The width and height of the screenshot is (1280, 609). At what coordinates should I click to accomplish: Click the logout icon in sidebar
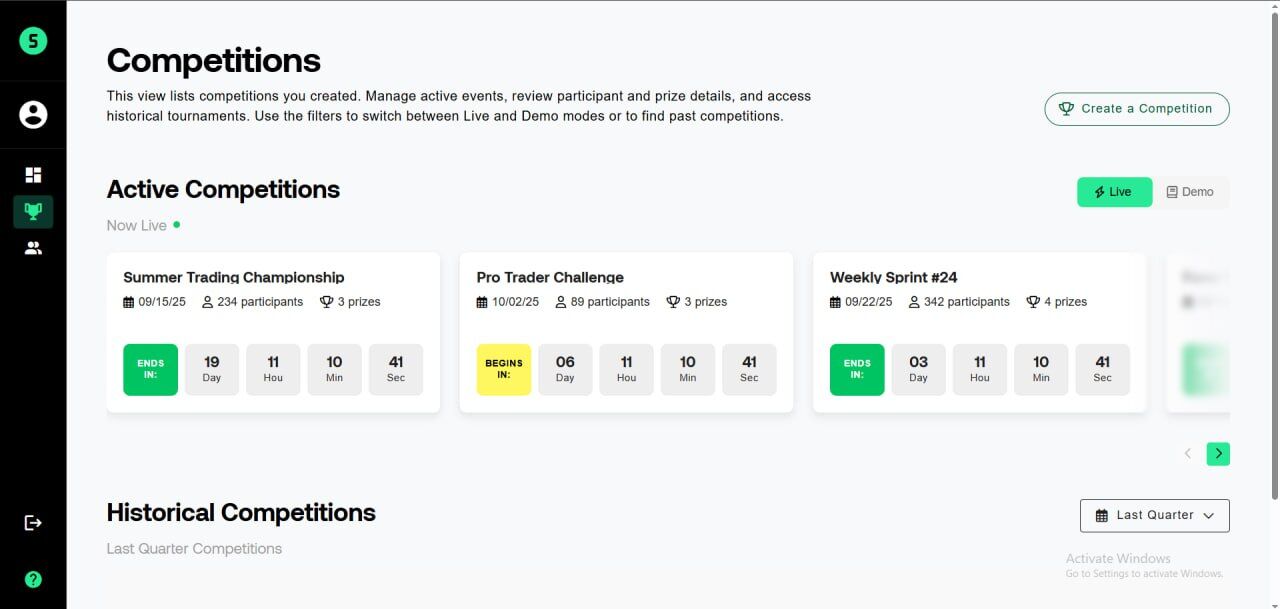[x=33, y=522]
